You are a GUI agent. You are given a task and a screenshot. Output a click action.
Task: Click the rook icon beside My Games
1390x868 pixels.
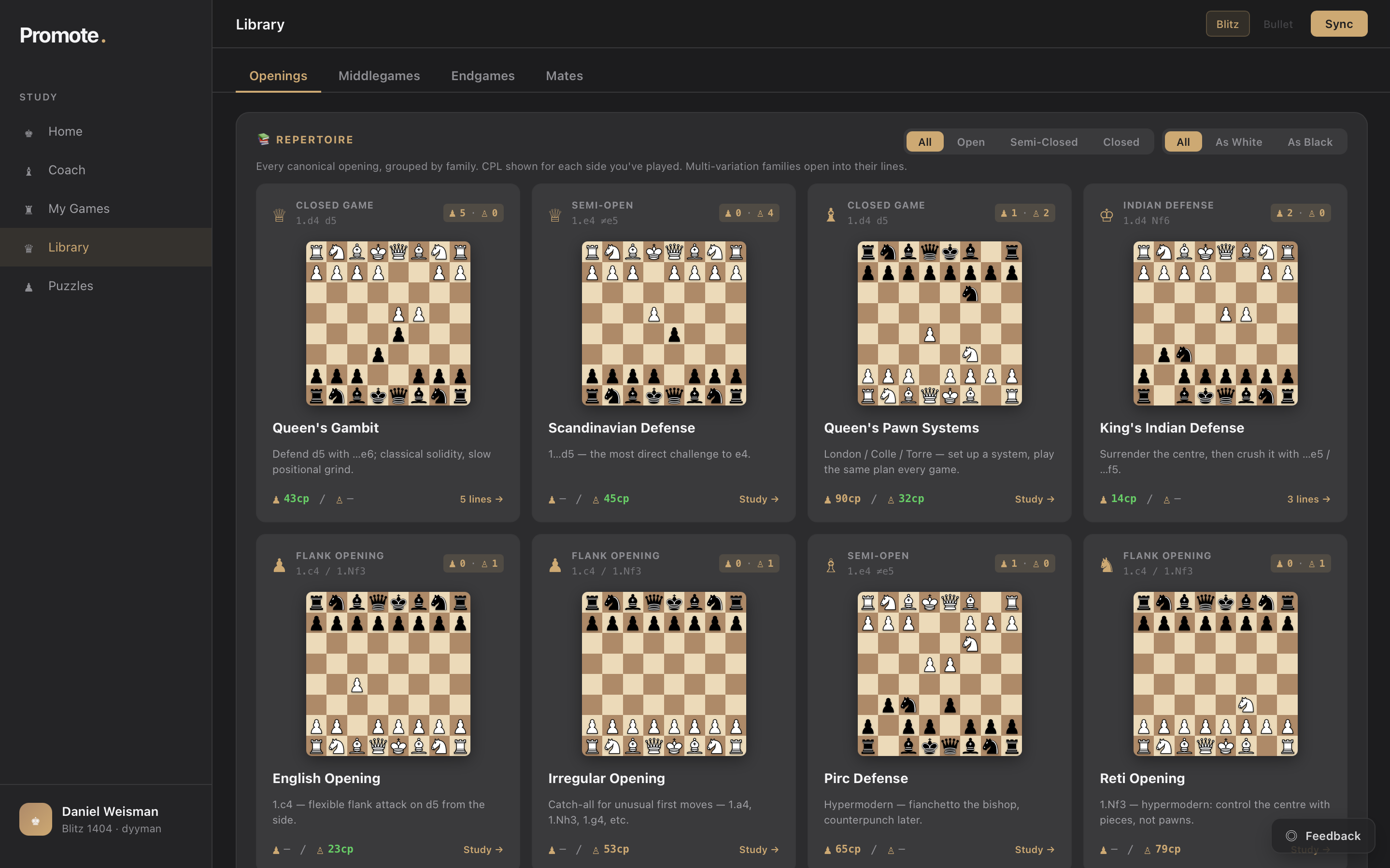[28, 209]
